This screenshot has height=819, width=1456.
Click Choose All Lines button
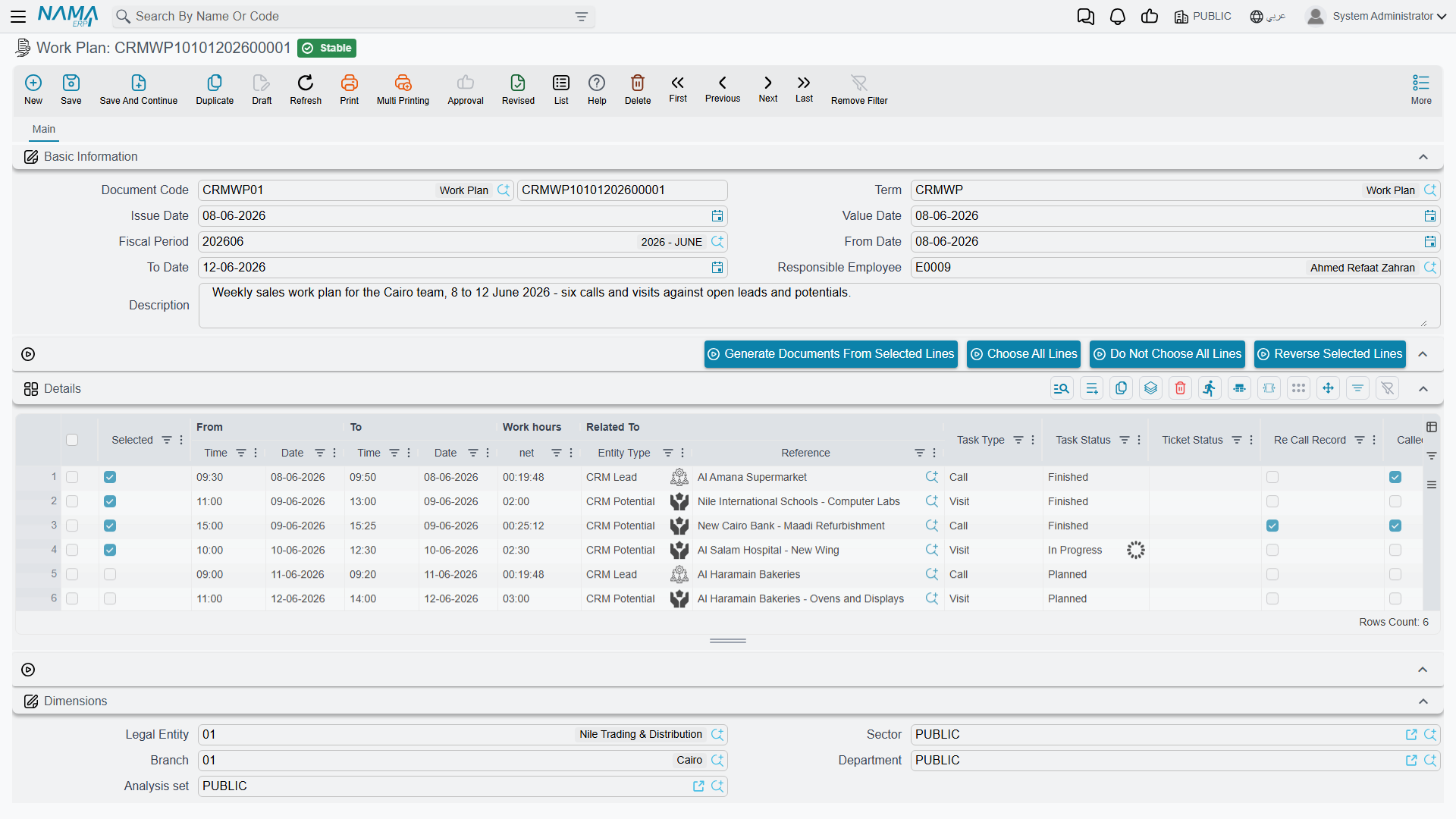[x=1025, y=354]
